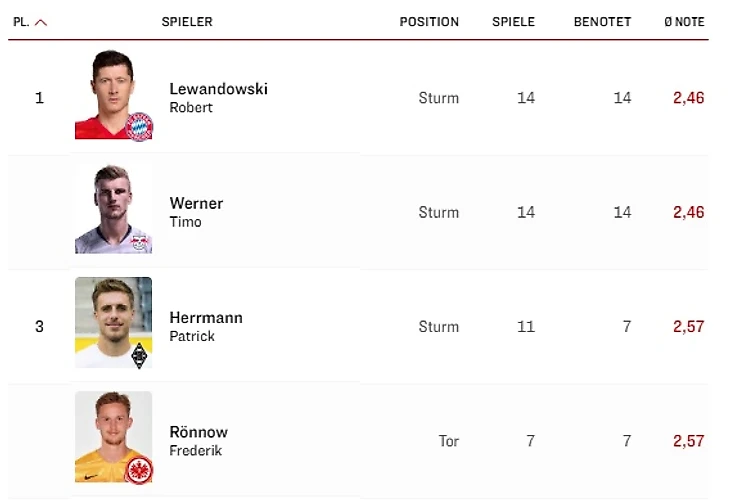This screenshot has height=500, width=730.
Task: Sort table by SPIELE column header
Action: point(513,22)
